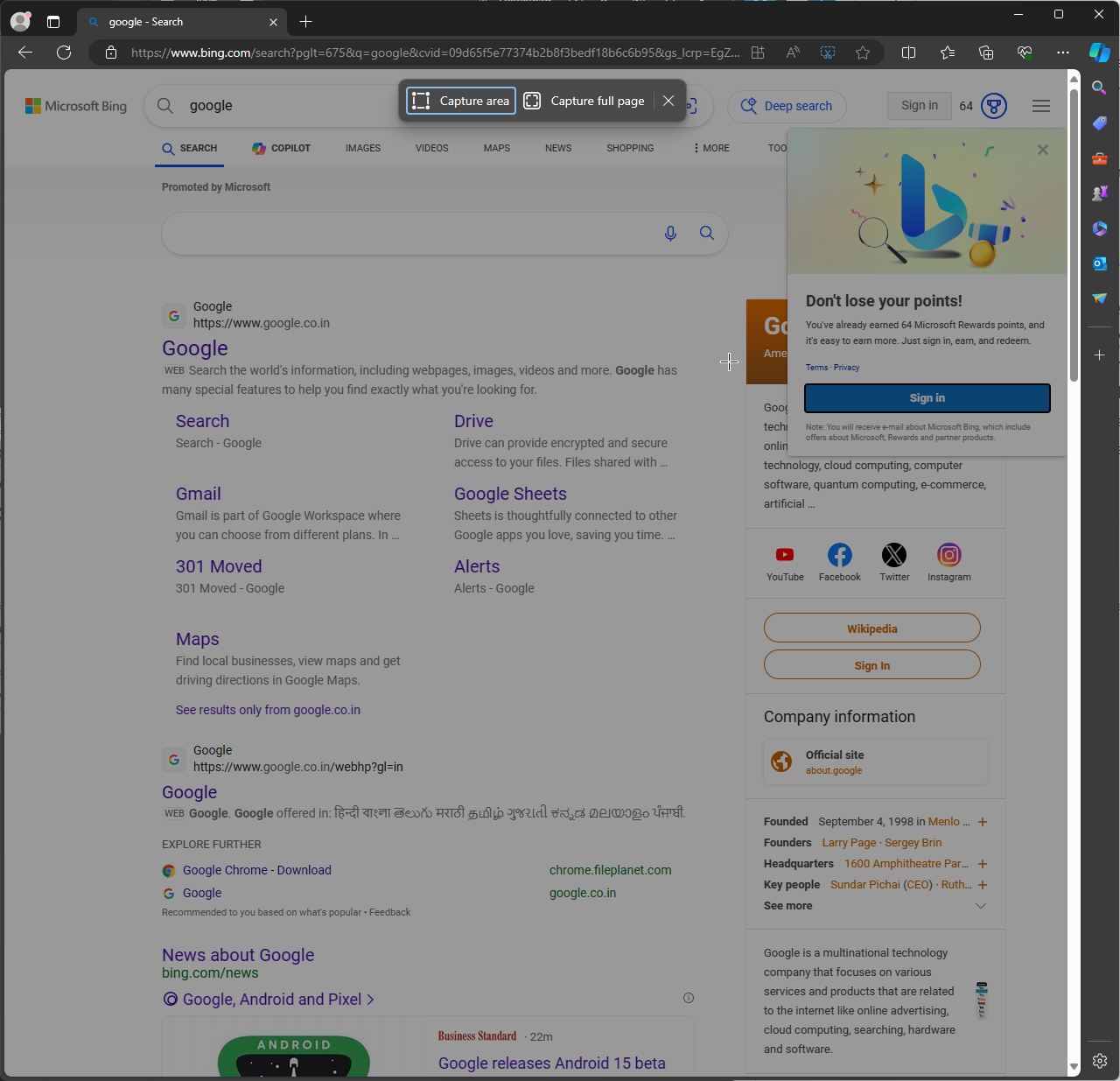Expand the Key people details plus

[x=983, y=885]
